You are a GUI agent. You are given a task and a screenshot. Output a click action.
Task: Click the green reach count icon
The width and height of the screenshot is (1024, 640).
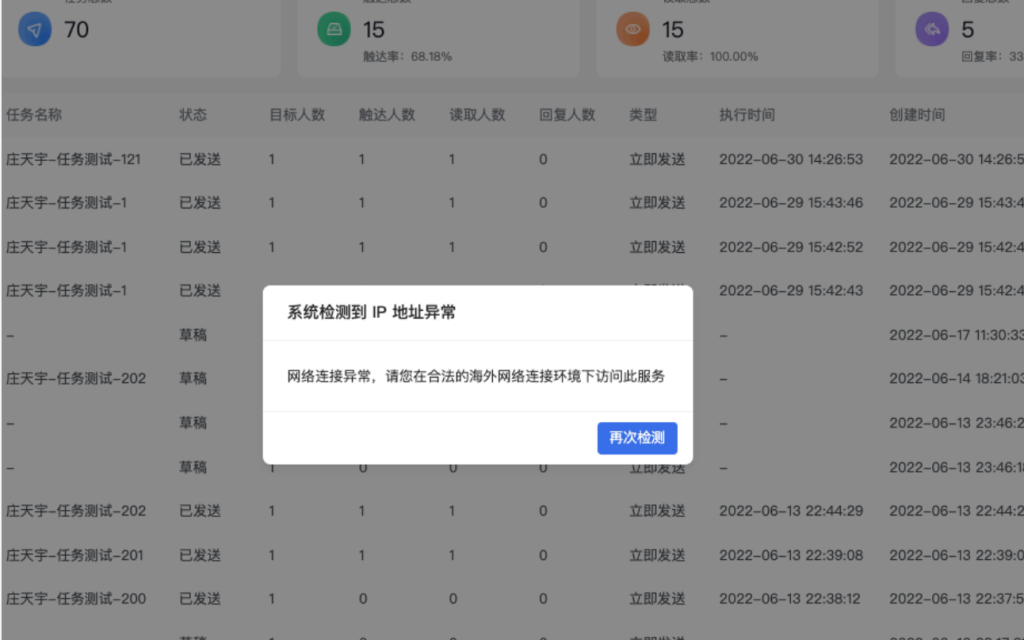(334, 30)
